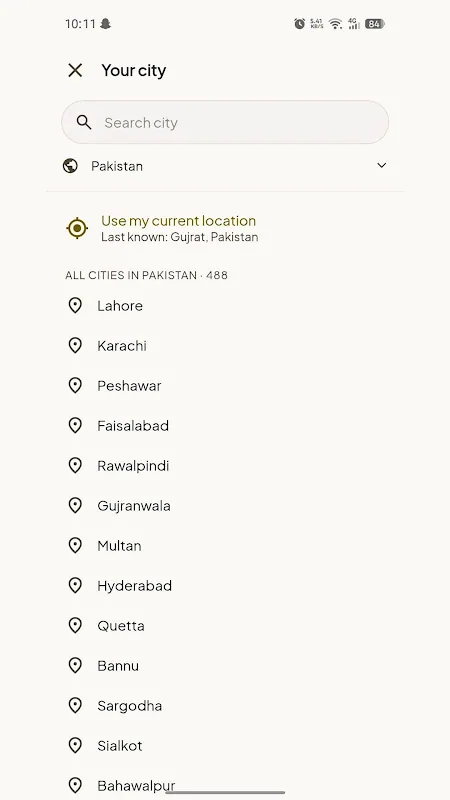
Task: Tap the globe icon beside Pakistan
Action: coord(70,166)
